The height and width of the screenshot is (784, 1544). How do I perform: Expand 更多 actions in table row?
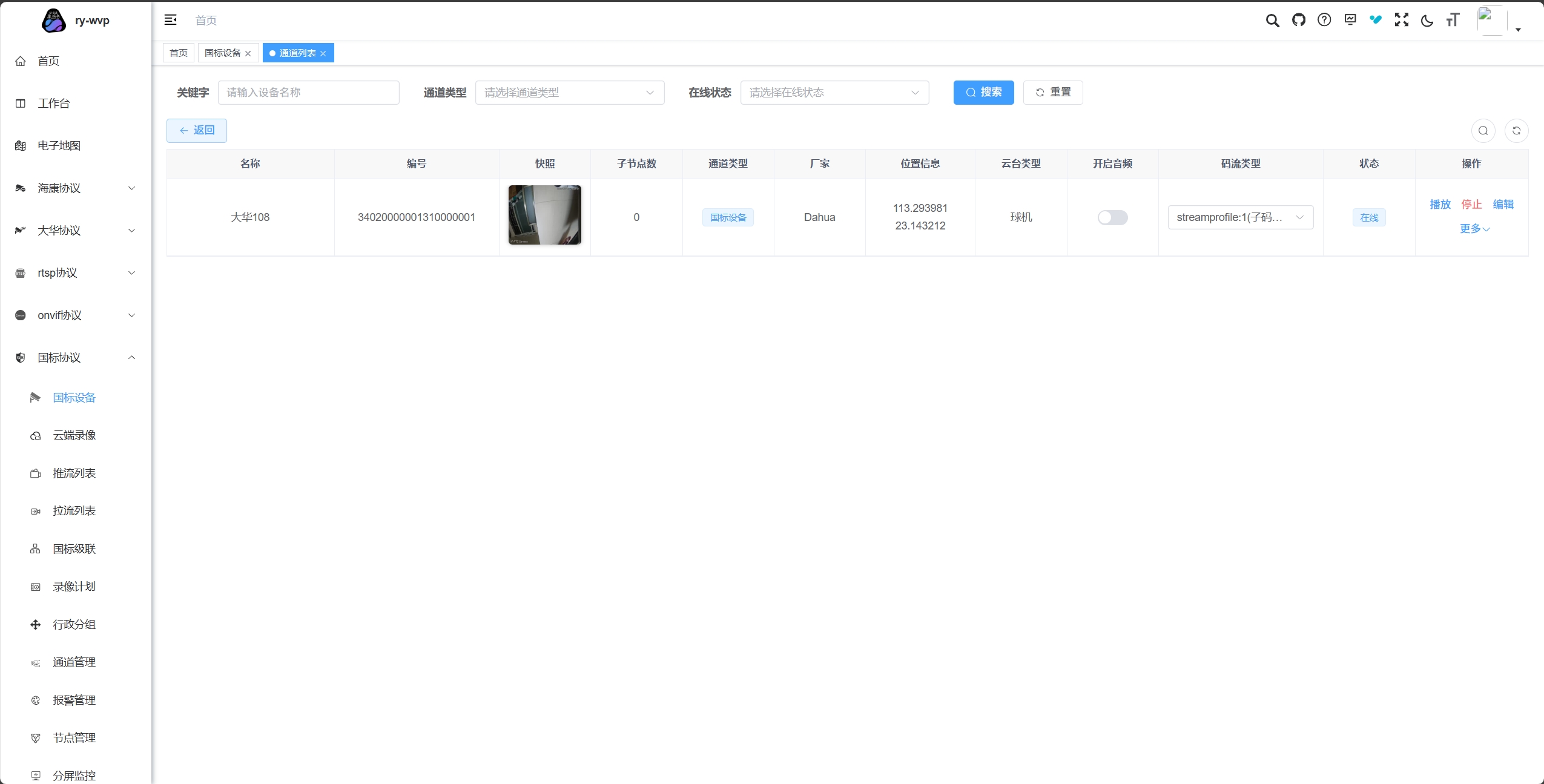tap(1474, 229)
